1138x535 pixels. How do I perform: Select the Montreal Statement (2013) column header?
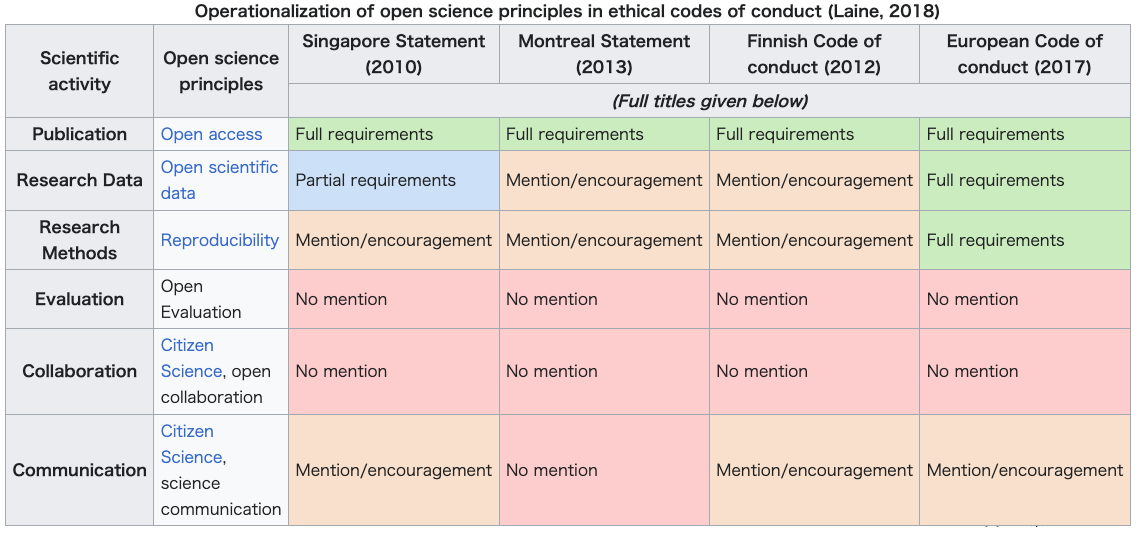click(x=604, y=54)
